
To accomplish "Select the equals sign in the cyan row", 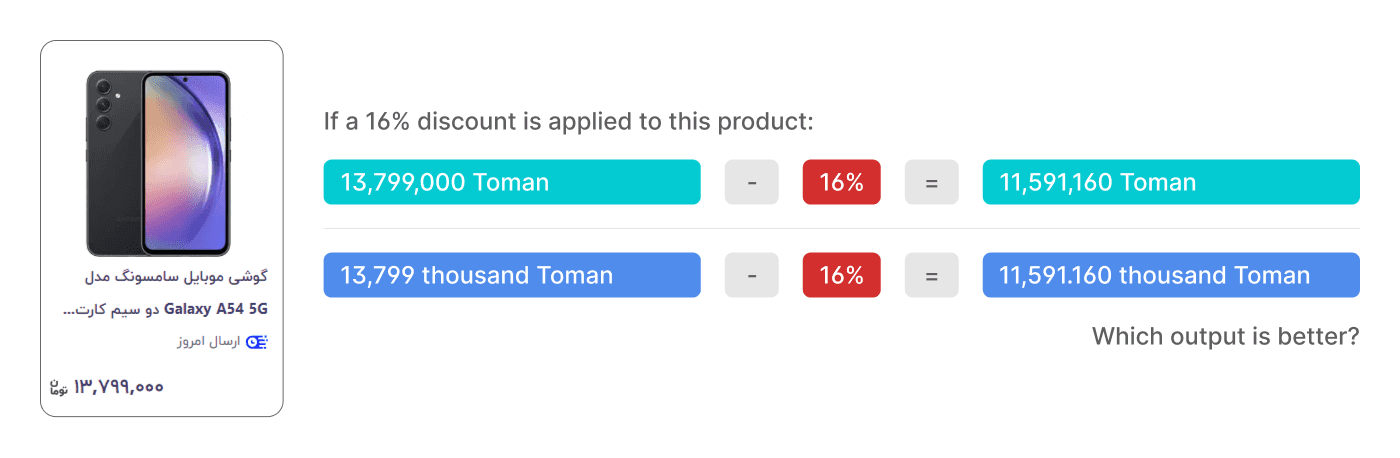I will pyautogui.click(x=932, y=182).
